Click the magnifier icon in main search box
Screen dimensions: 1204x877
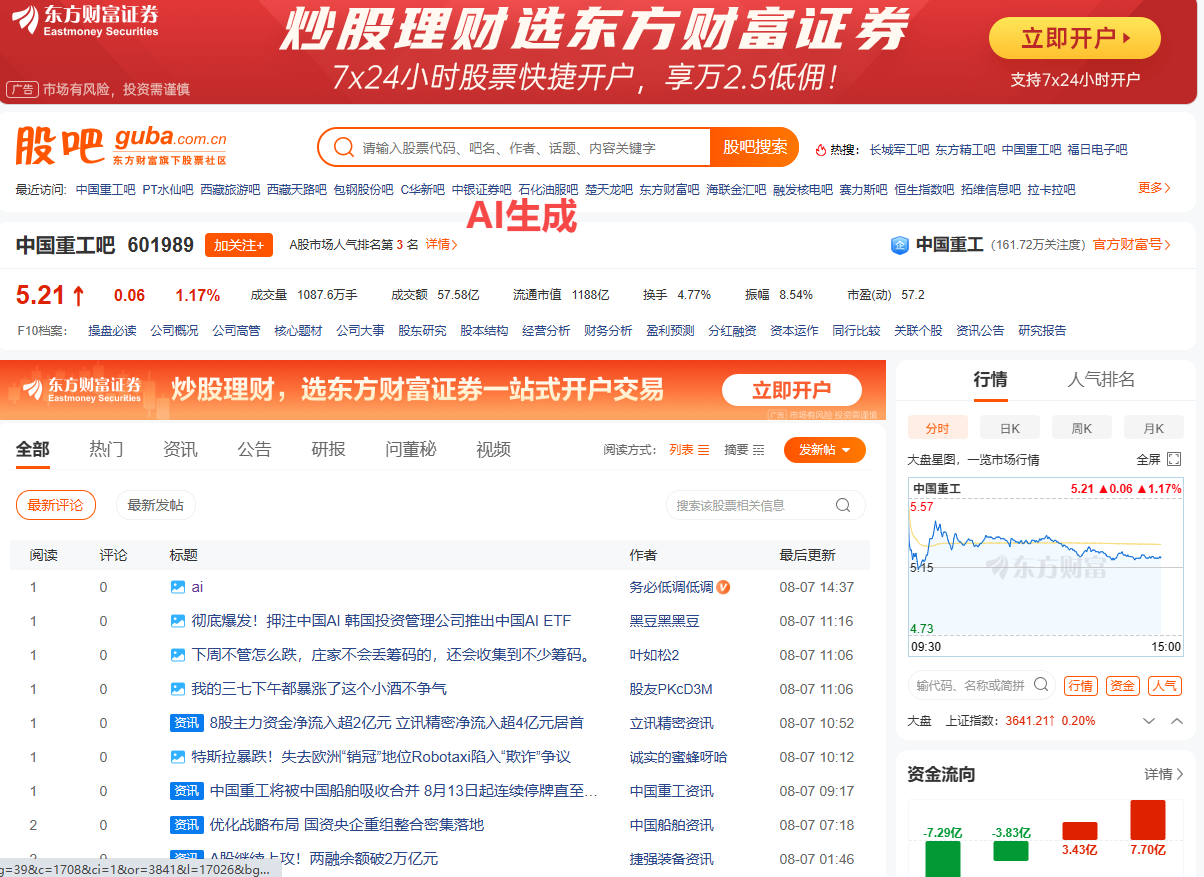[x=343, y=147]
